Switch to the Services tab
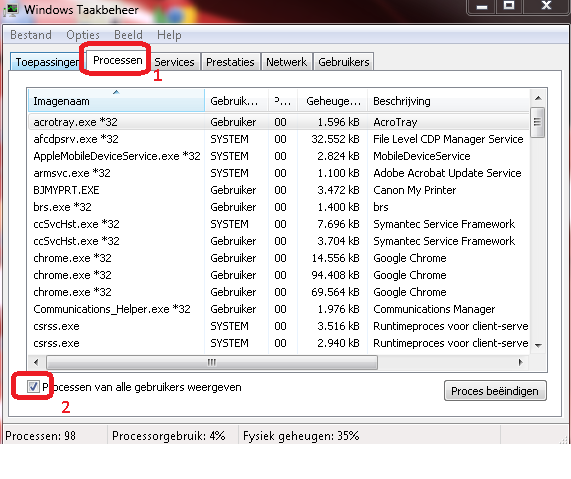Image resolution: width=571 pixels, height=479 pixels. pyautogui.click(x=174, y=62)
